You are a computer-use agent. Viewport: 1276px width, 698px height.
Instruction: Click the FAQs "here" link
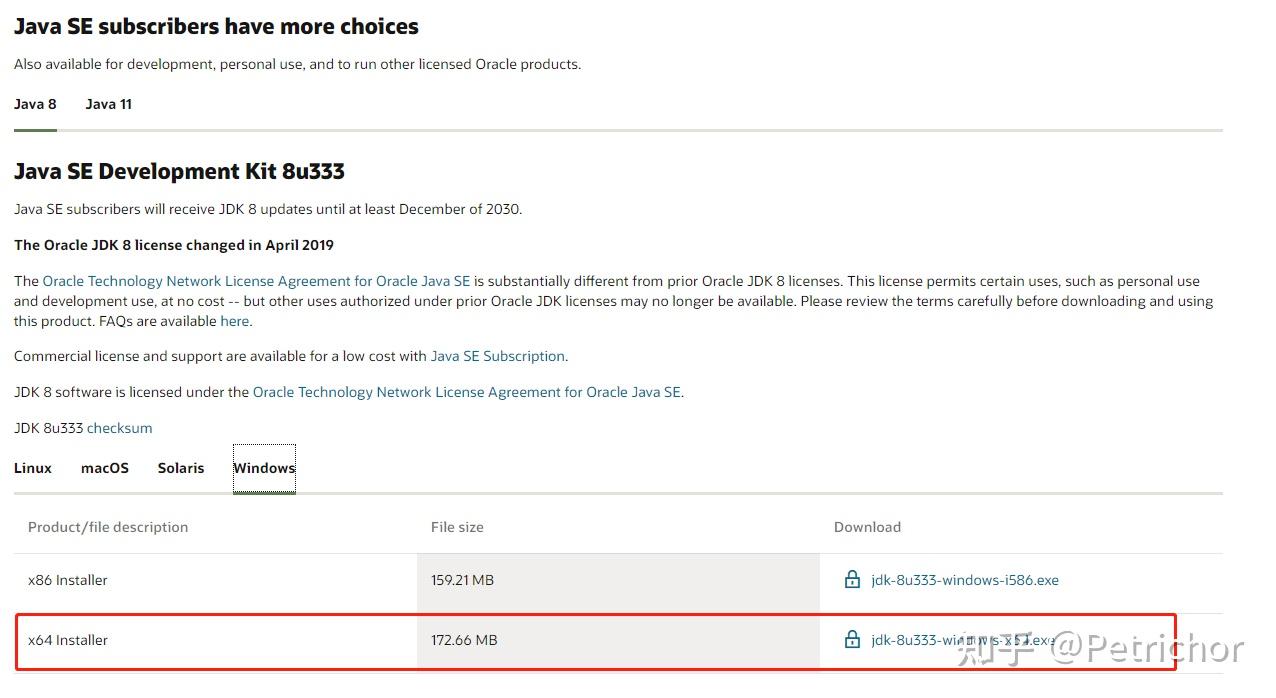click(234, 321)
